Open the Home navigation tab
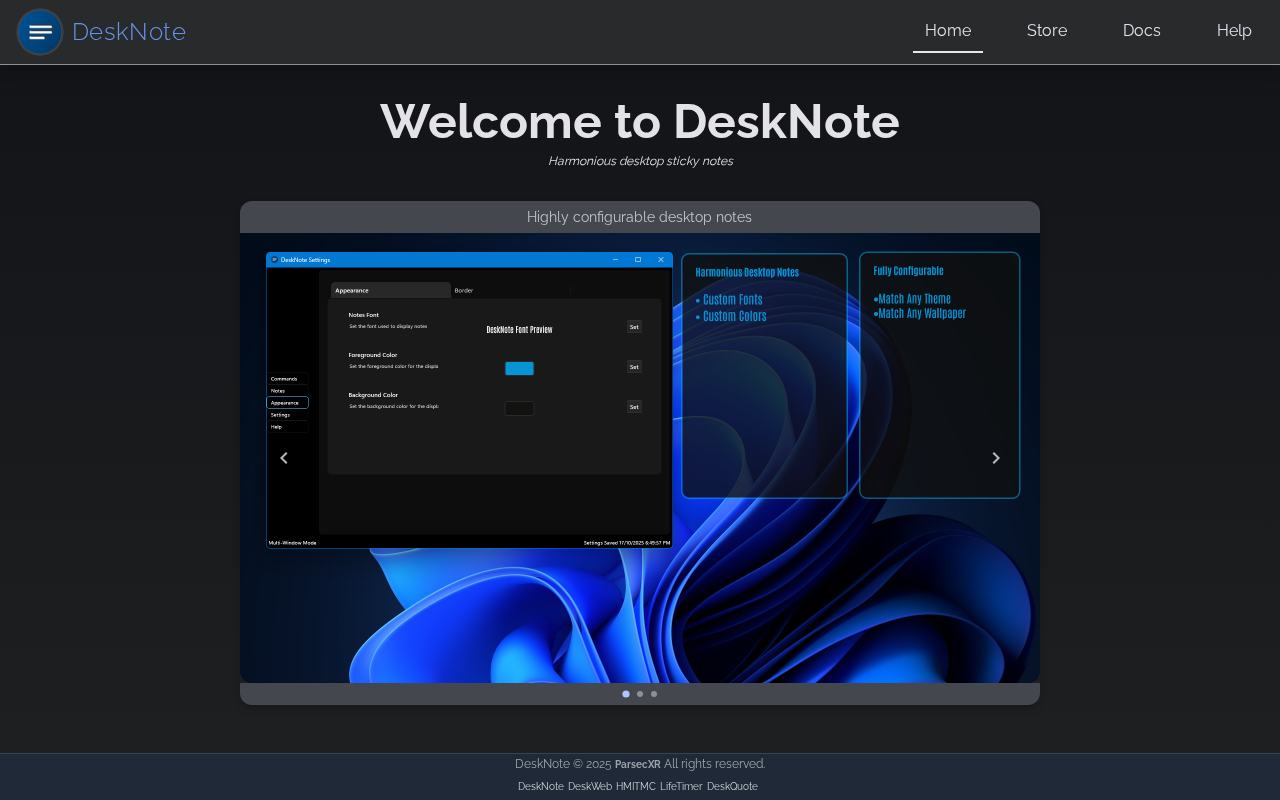1280x800 pixels. click(948, 31)
